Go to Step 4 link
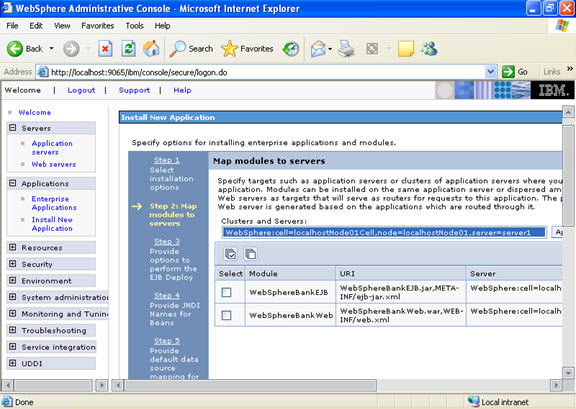Image resolution: width=576 pixels, height=409 pixels. 167,295
